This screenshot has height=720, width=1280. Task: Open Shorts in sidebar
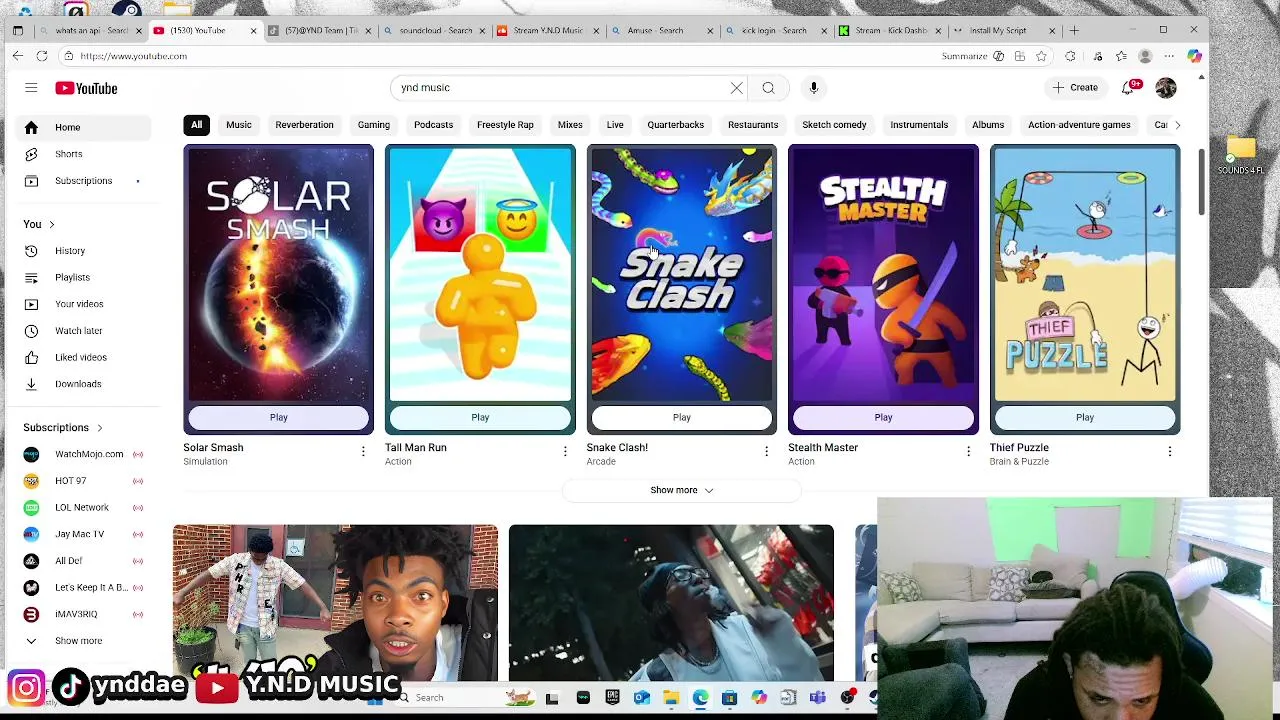point(84,154)
